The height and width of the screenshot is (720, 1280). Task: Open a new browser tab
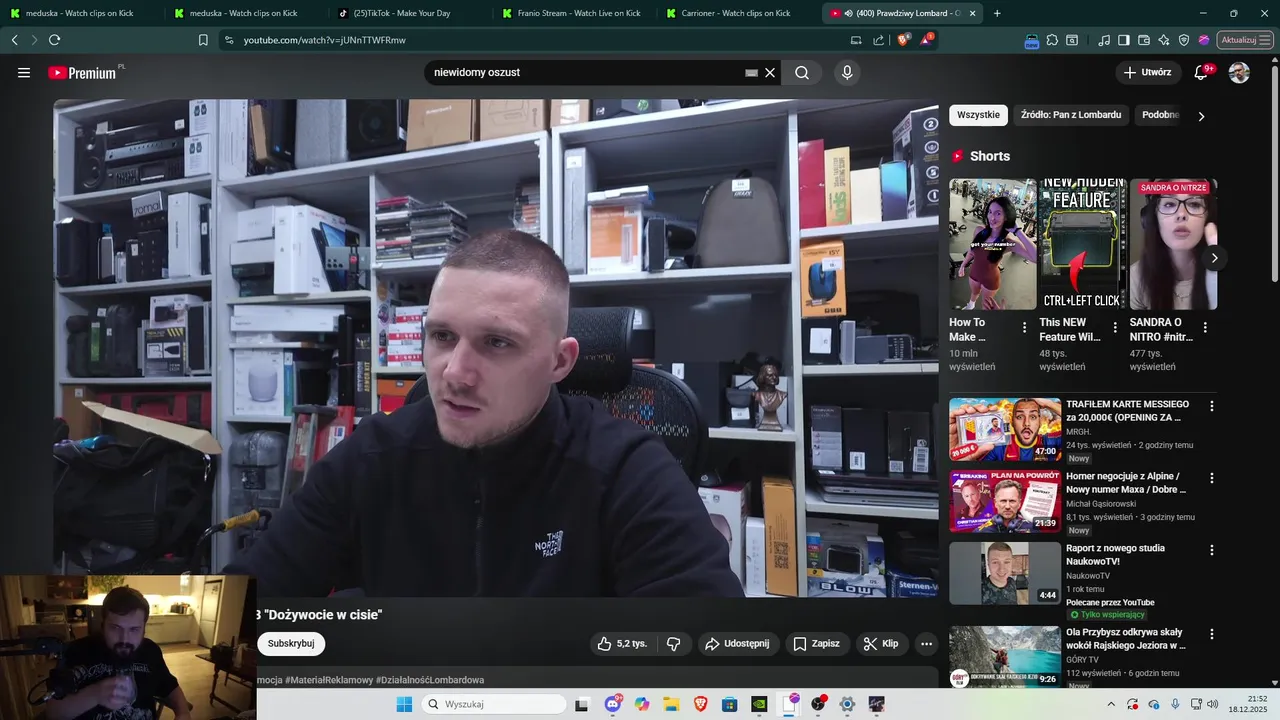(x=997, y=13)
